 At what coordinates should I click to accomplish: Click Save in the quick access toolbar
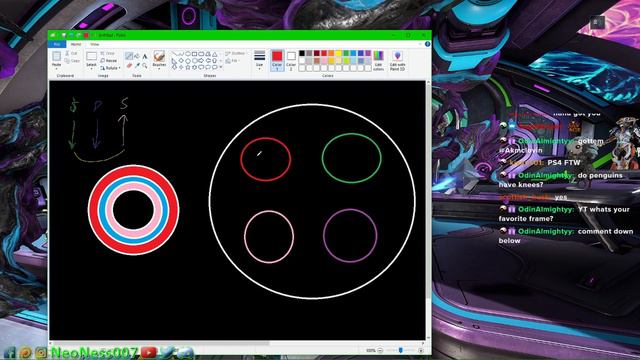pyautogui.click(x=64, y=36)
